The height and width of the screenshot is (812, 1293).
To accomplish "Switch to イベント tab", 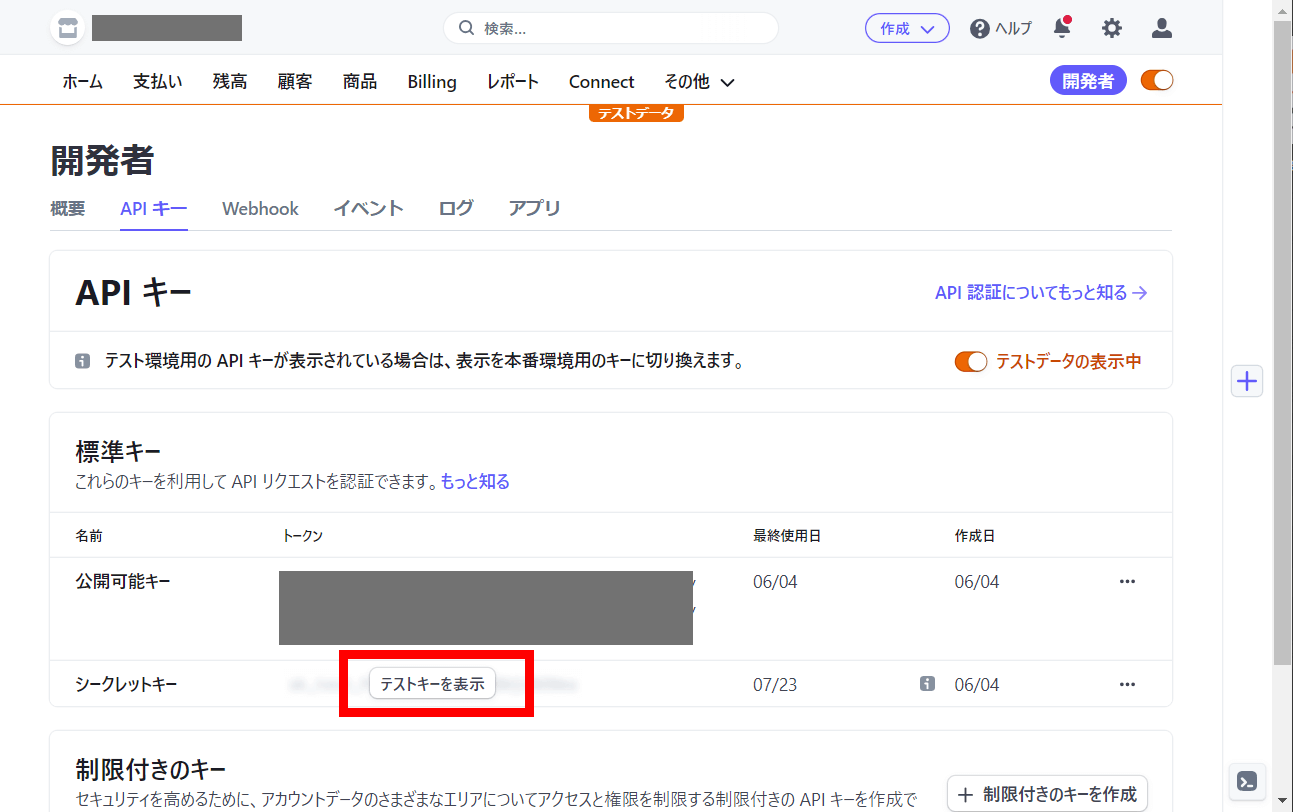I will (368, 209).
